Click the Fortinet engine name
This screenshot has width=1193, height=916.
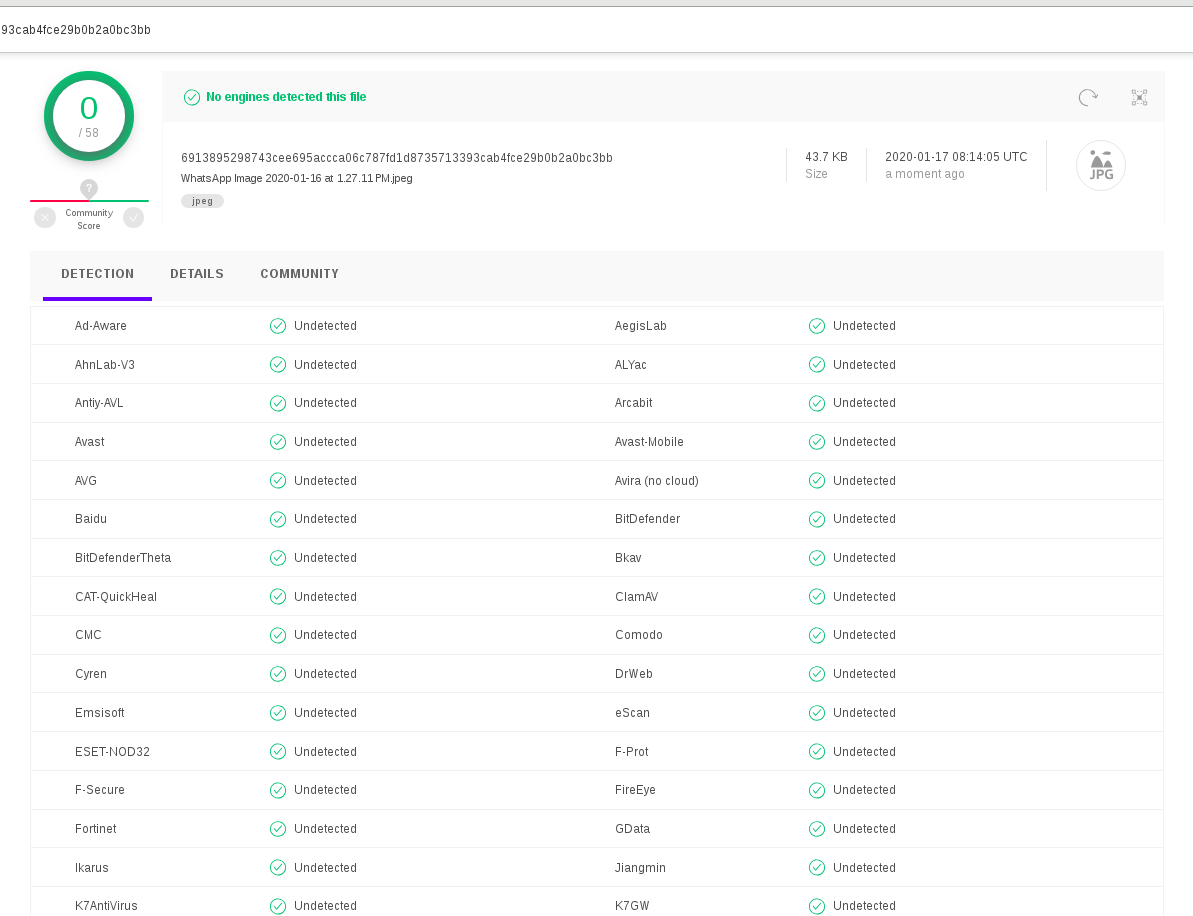point(96,829)
